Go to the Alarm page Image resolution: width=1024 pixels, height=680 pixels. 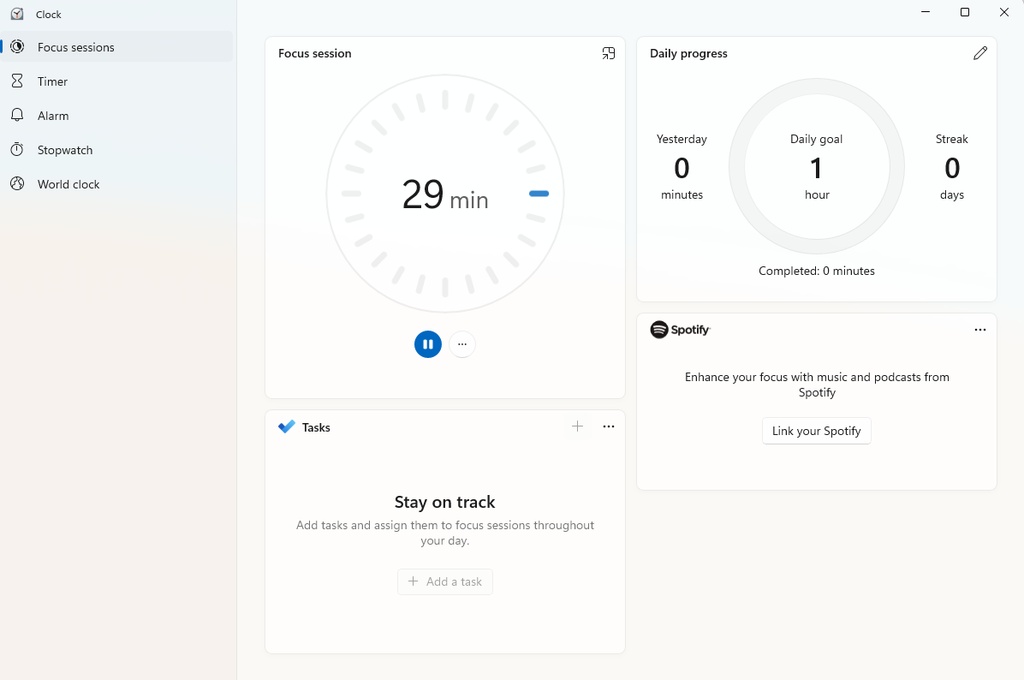pyautogui.click(x=118, y=116)
